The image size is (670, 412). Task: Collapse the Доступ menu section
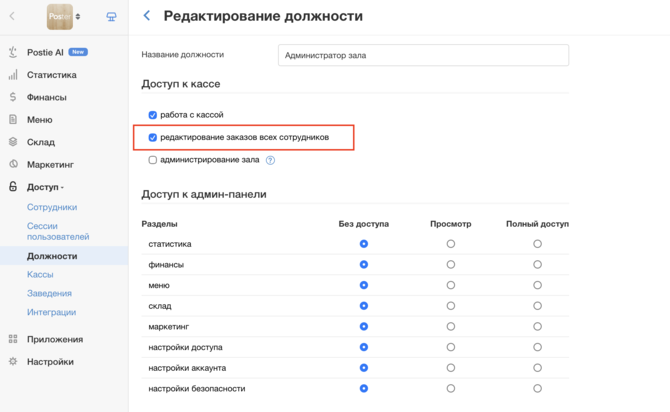click(45, 187)
